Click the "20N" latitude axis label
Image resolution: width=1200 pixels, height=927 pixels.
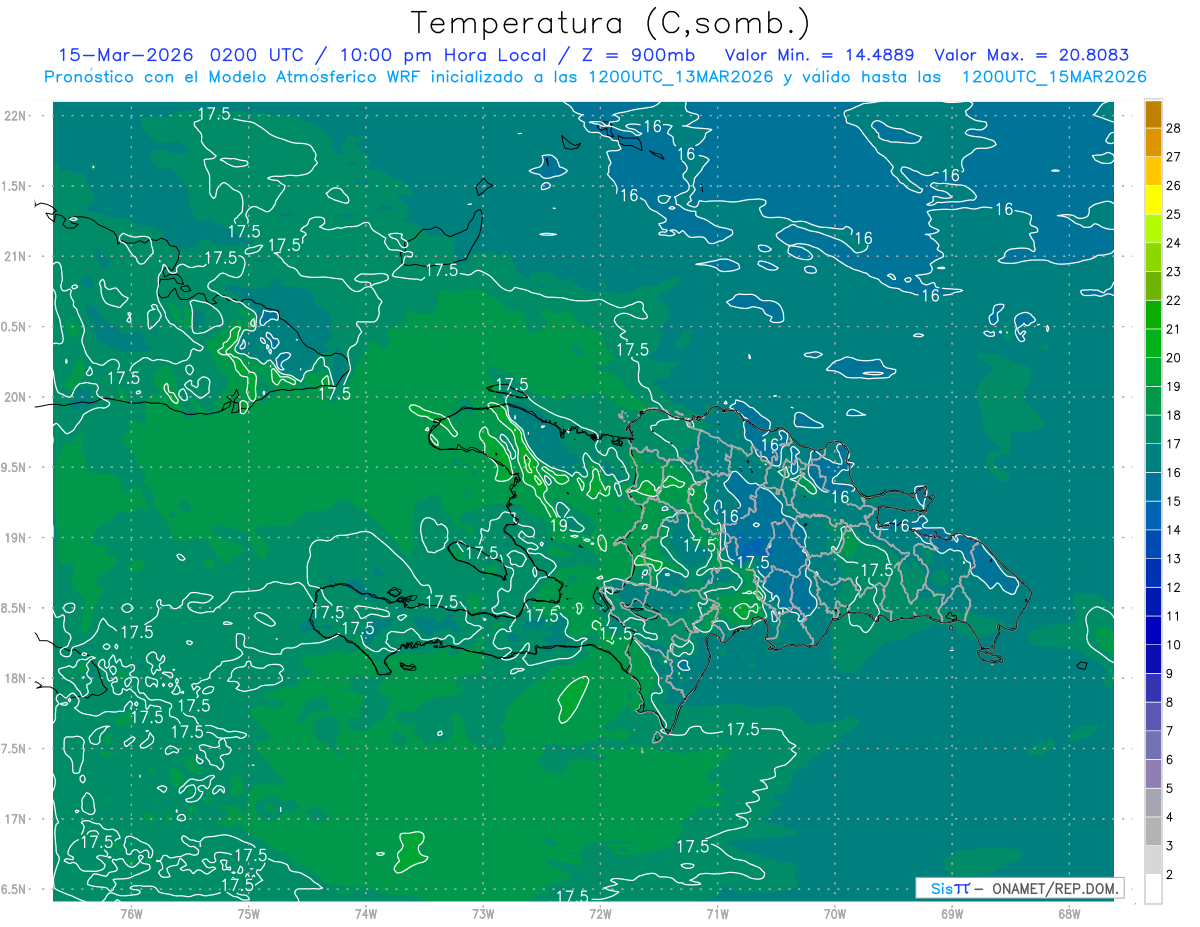point(15,397)
